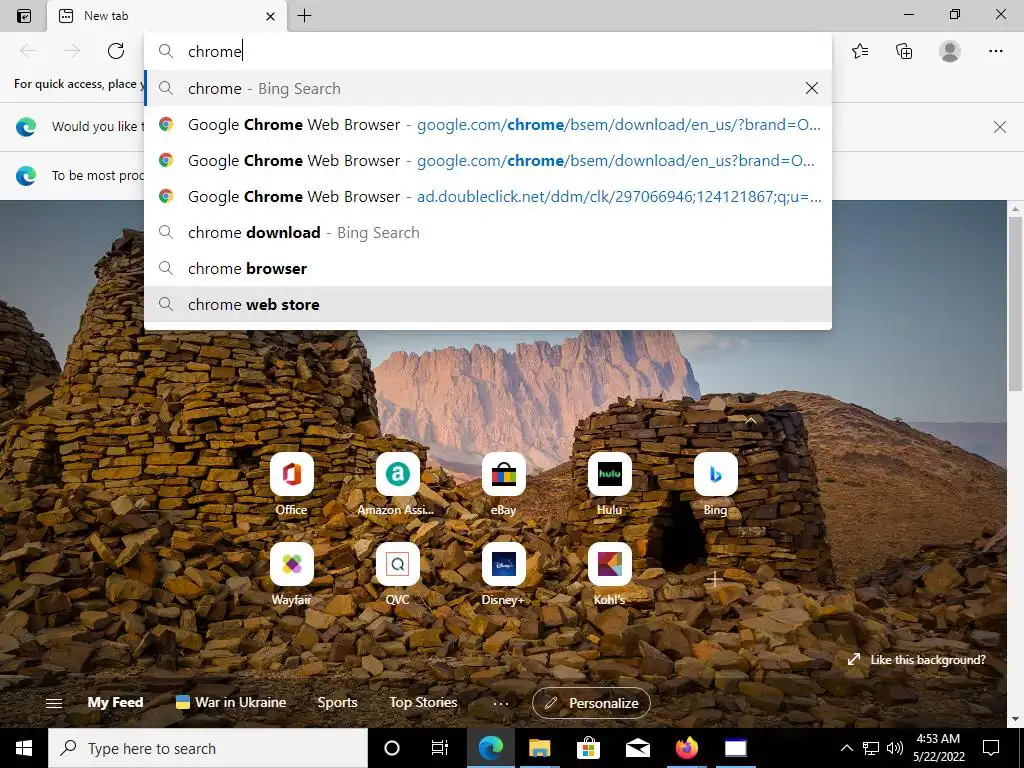Select the Sports feed tab

click(337, 702)
